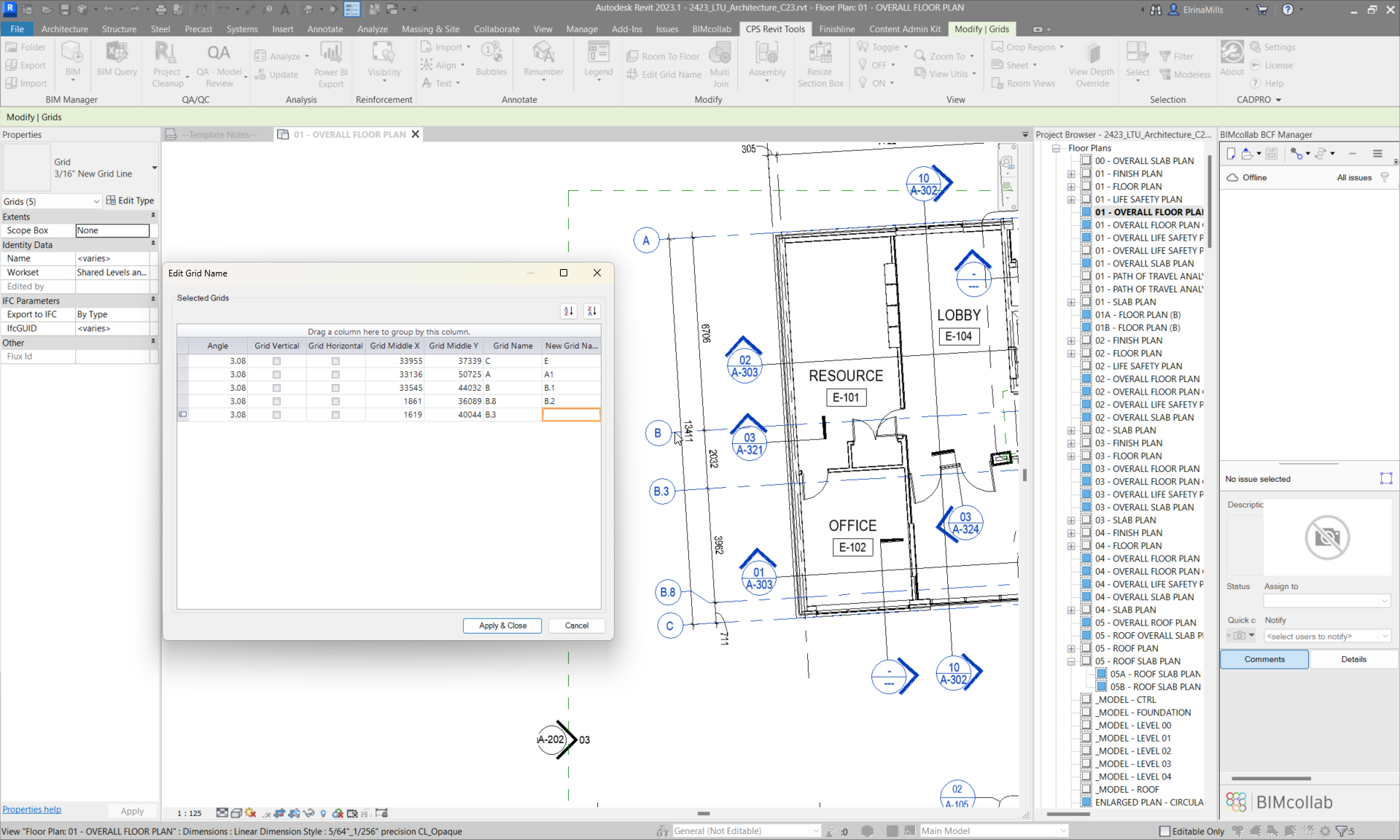Collapse the Floor Plans tree node
Screen dimensions: 1400x840
(x=1056, y=148)
